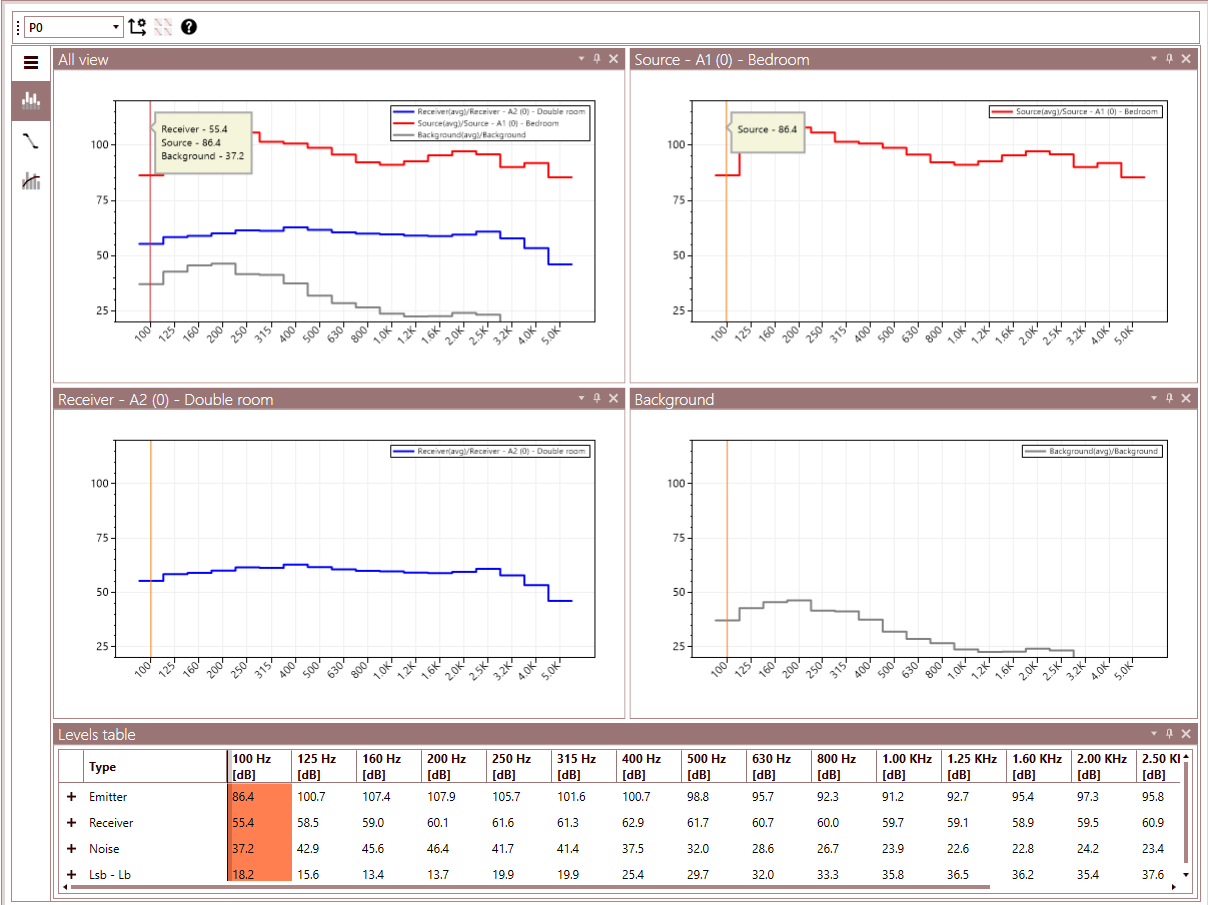Click the 100 Hz column header
The image size is (1208, 905).
click(x=260, y=767)
